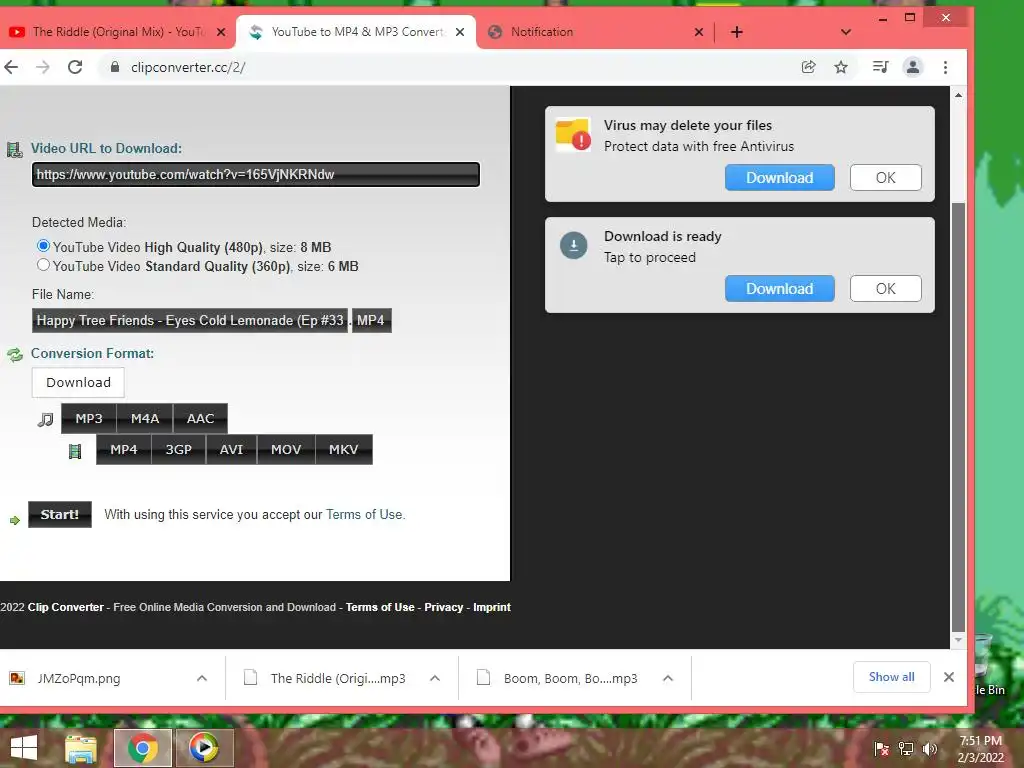Click the Start! button
The width and height of the screenshot is (1024, 768).
pos(60,515)
